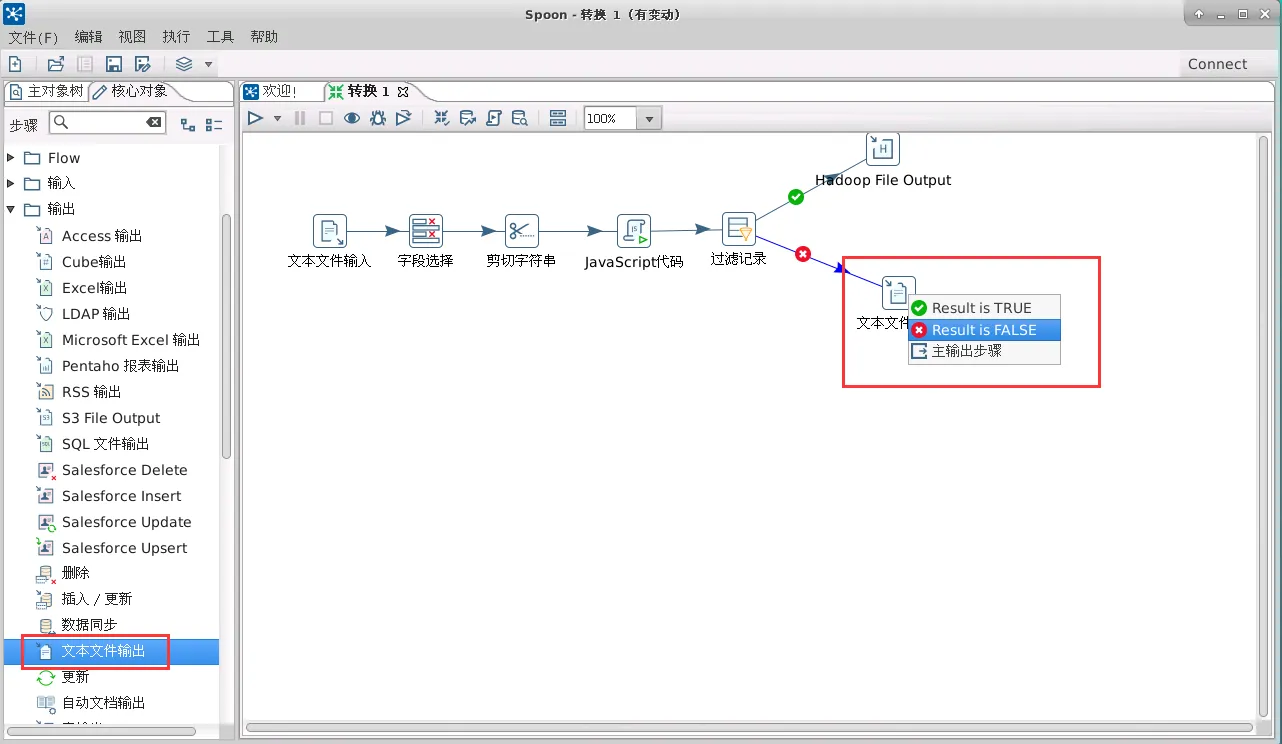Click inside the step search box
The height and width of the screenshot is (744, 1282).
[x=106, y=123]
